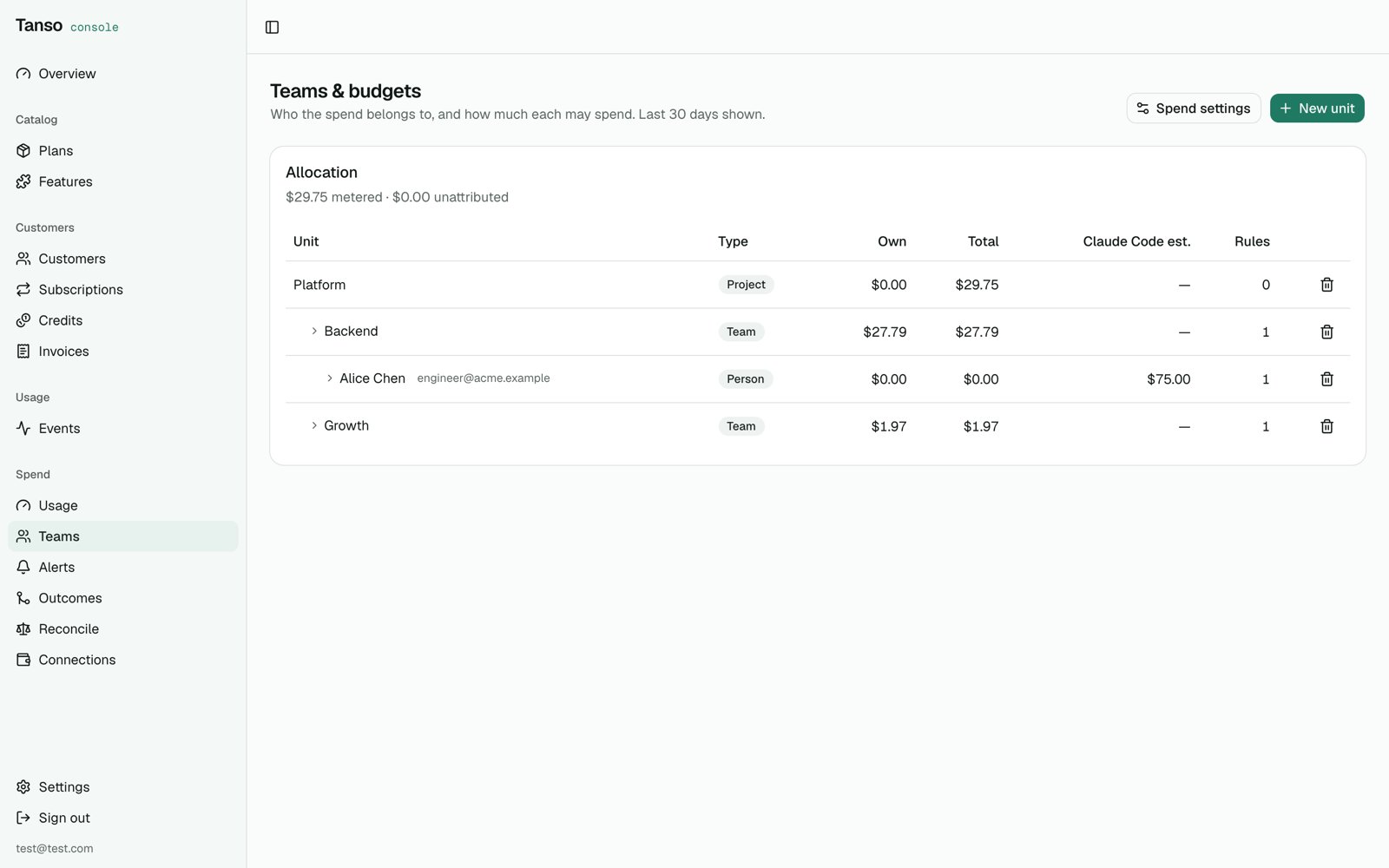Screen dimensions: 1389x868
Task: Click the Teams people icon
Action: pyautogui.click(x=23, y=536)
